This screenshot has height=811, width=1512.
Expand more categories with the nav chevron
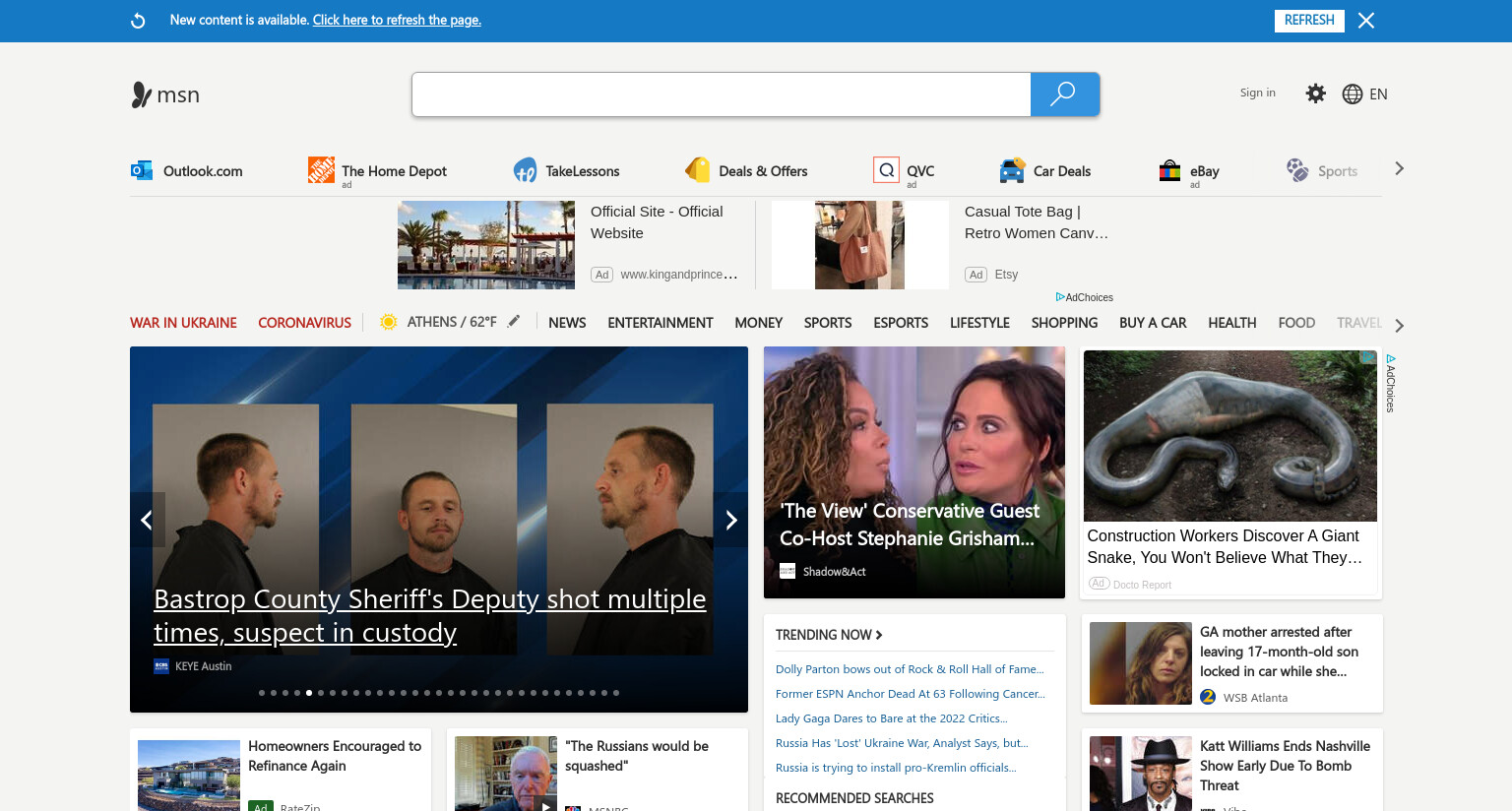[1399, 325]
